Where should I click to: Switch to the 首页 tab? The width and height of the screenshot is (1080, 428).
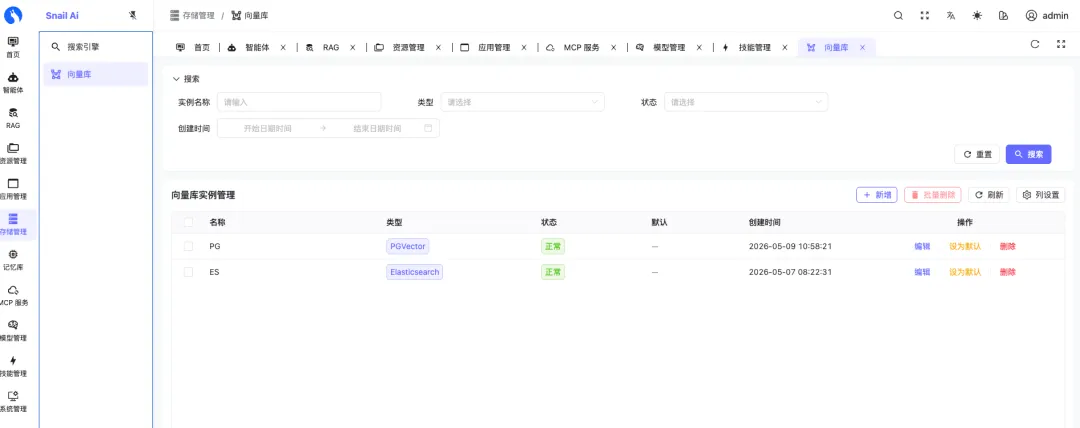[193, 48]
